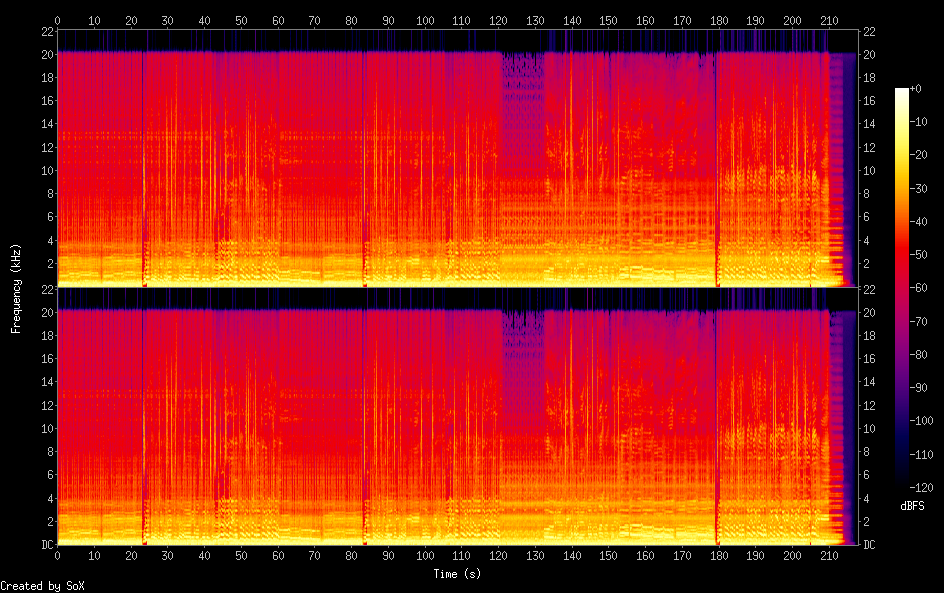
Task: Click the 'Frequency (kHz)' vertical axis label
Action: click(x=16, y=288)
